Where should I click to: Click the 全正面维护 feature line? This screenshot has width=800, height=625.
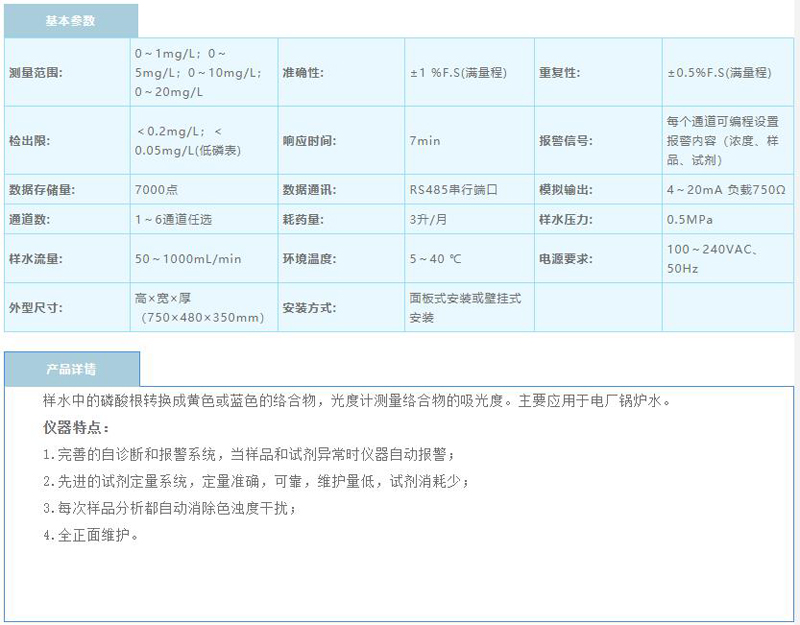[90, 535]
